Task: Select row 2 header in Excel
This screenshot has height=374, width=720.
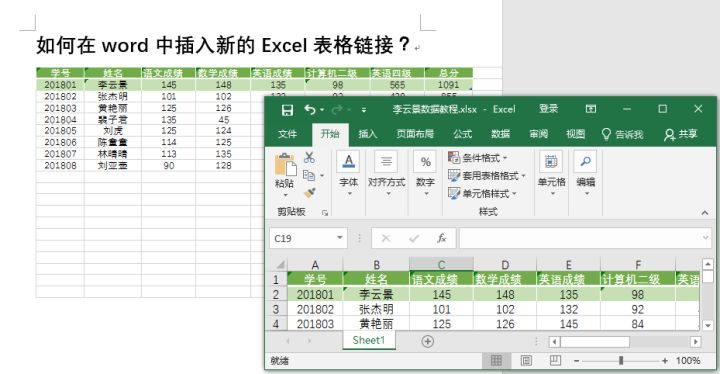Action: 276,294
